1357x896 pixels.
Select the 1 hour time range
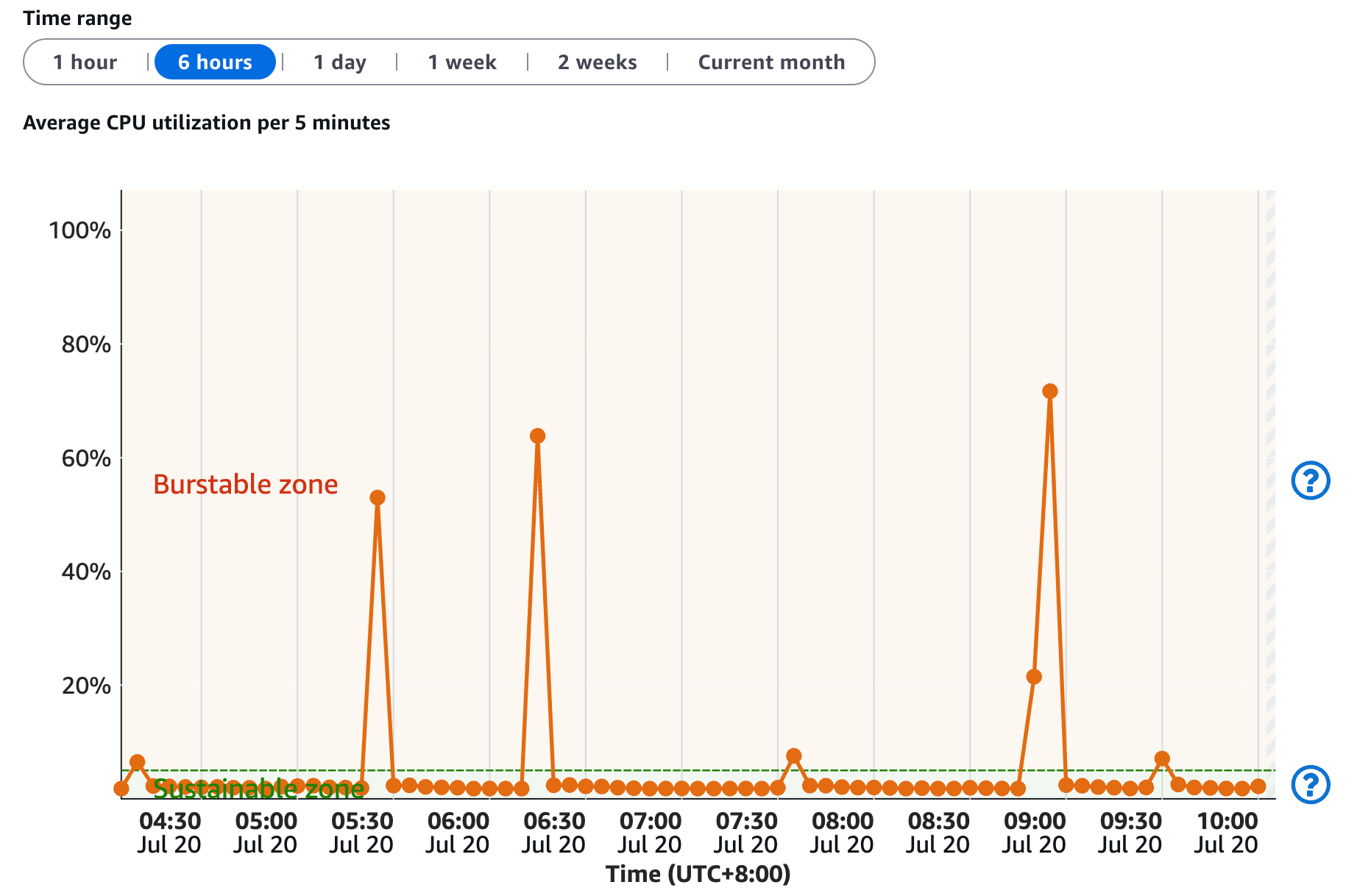(85, 63)
